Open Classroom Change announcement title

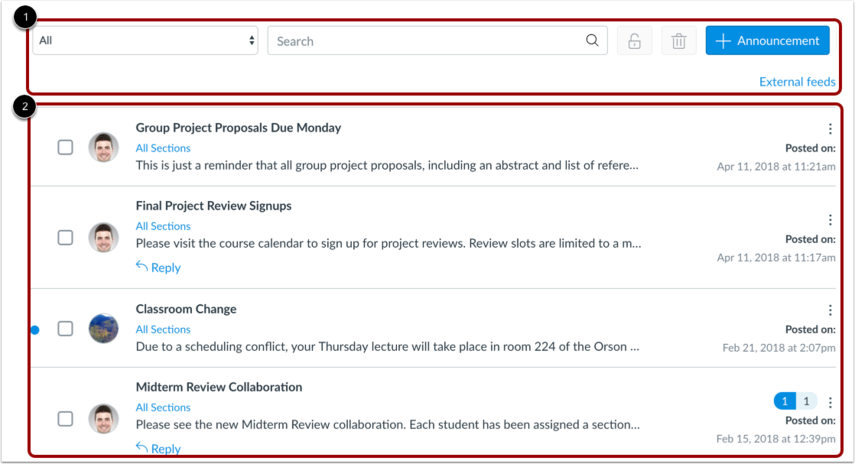pos(186,309)
